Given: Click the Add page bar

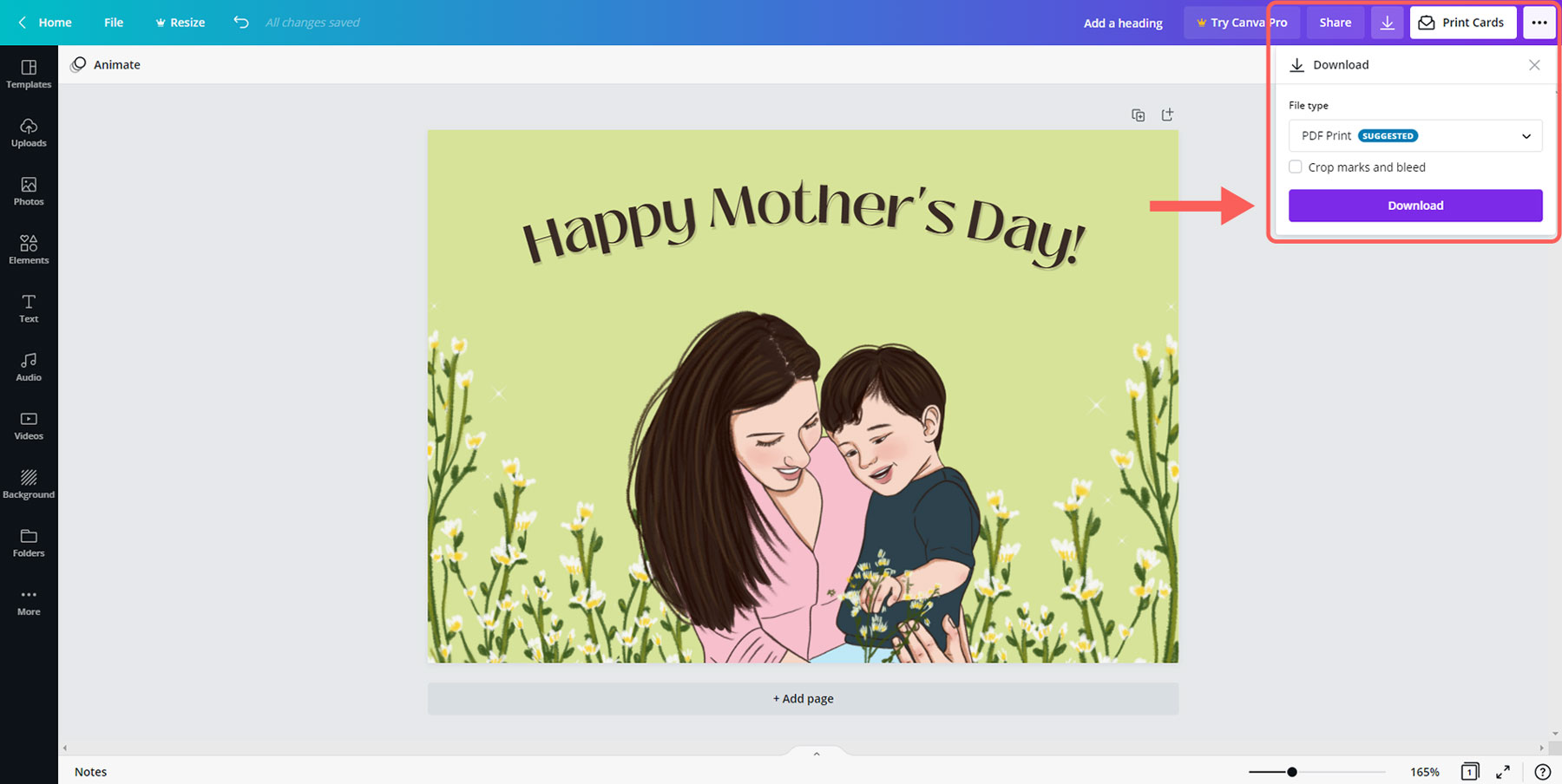Looking at the screenshot, I should pos(803,698).
